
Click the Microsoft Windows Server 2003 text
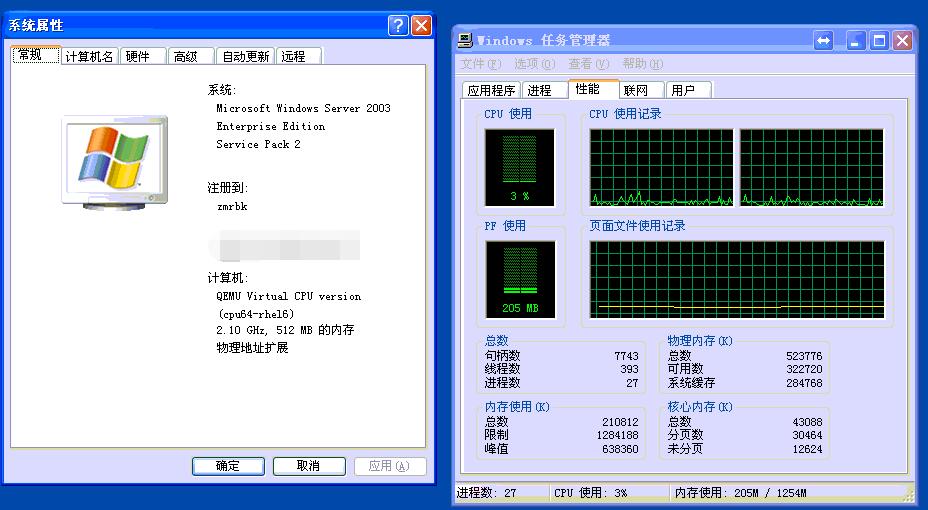click(x=303, y=108)
